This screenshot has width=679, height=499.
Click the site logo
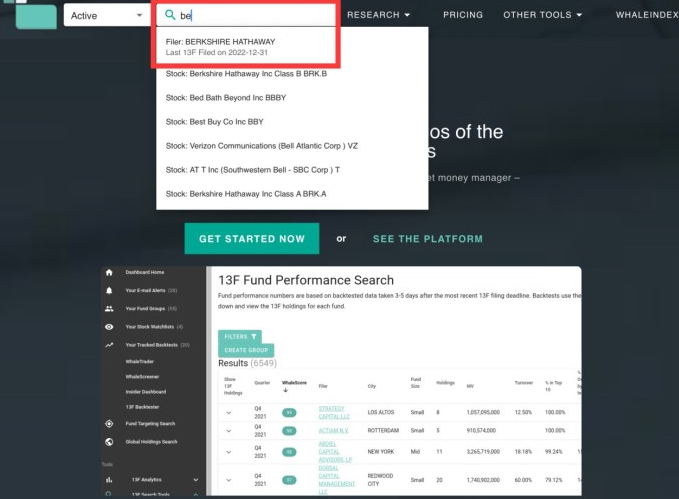click(x=36, y=16)
